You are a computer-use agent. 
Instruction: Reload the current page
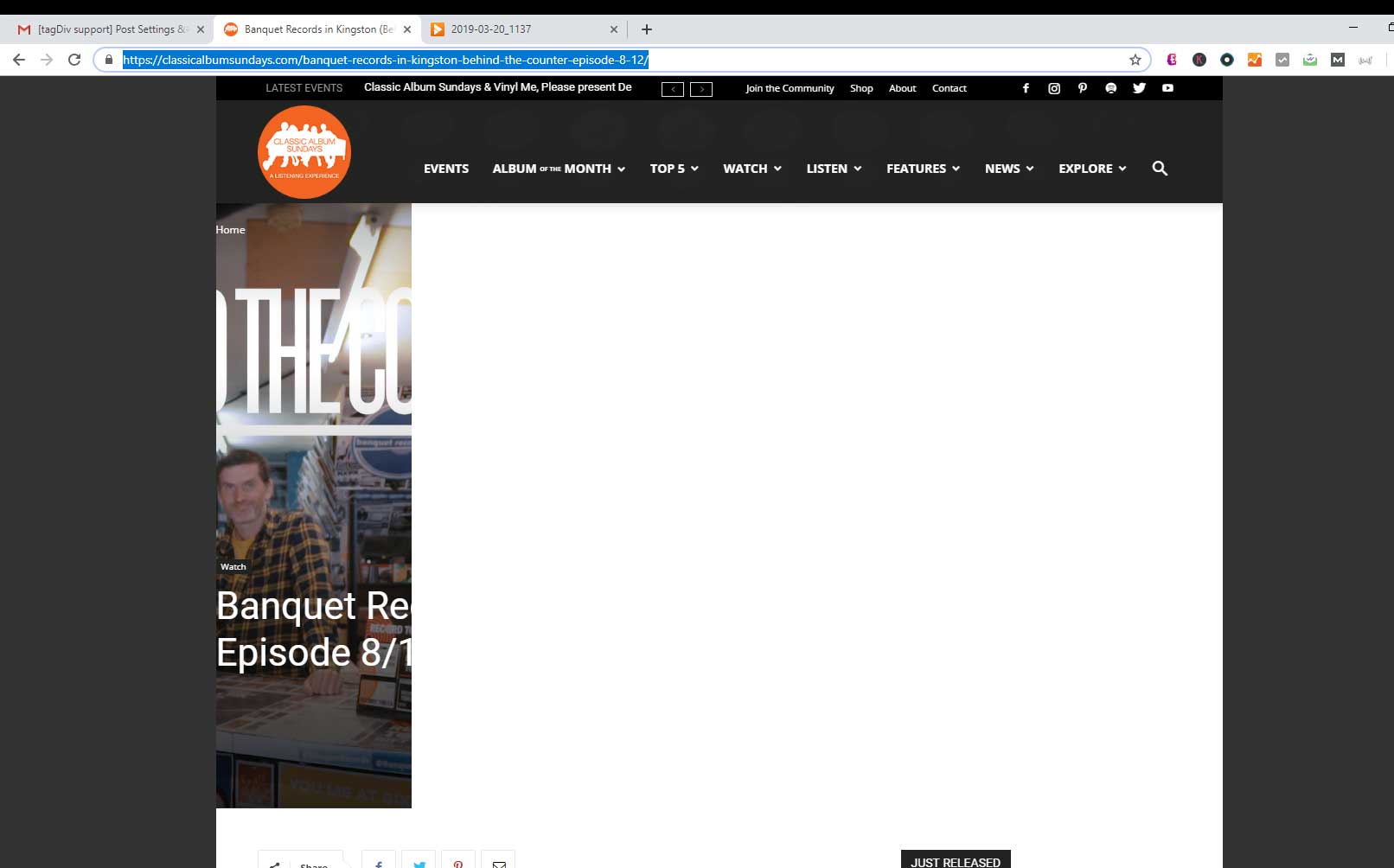point(74,60)
